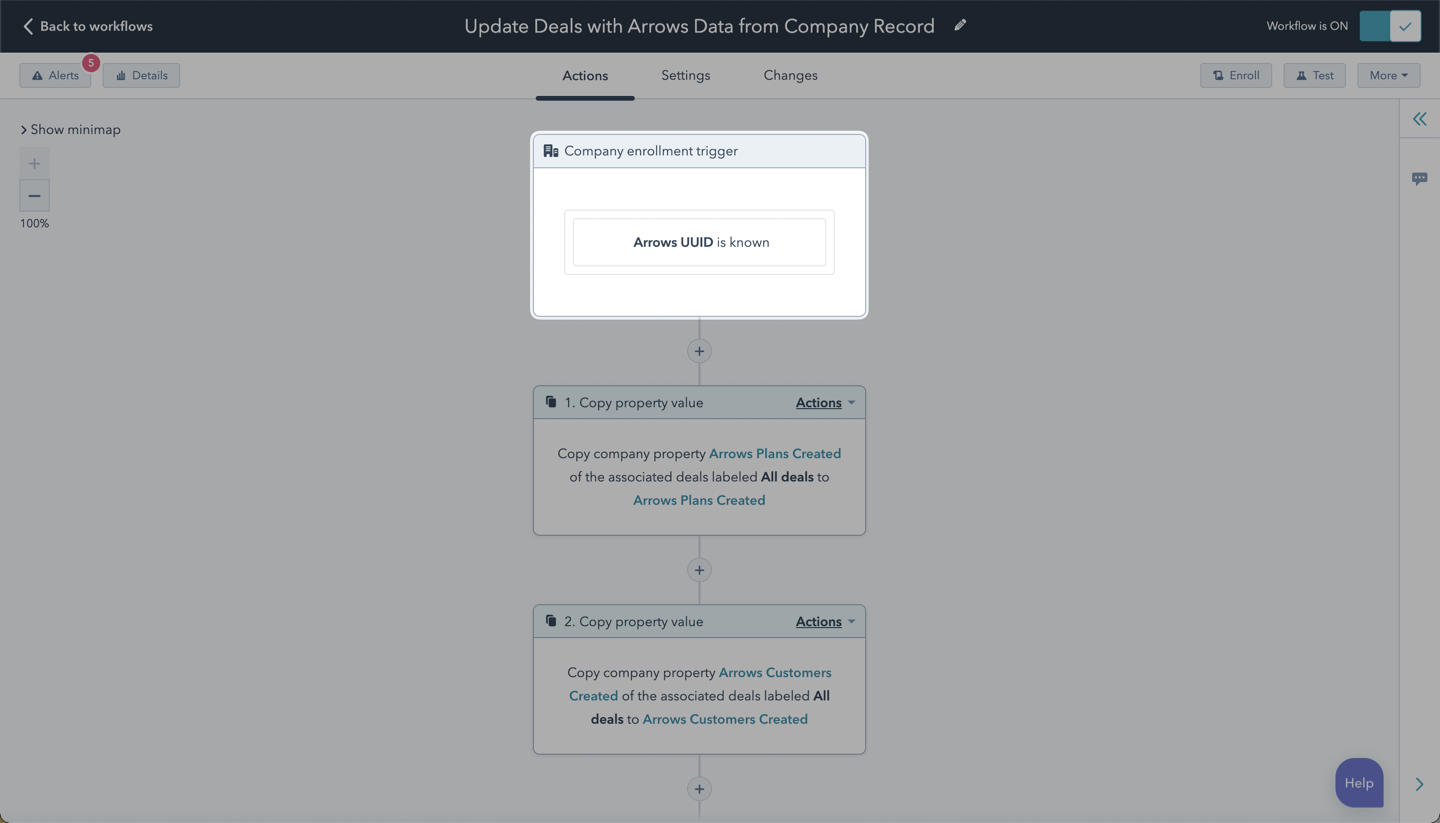1440x823 pixels.
Task: Click the workflow title text
Action: [x=699, y=26]
